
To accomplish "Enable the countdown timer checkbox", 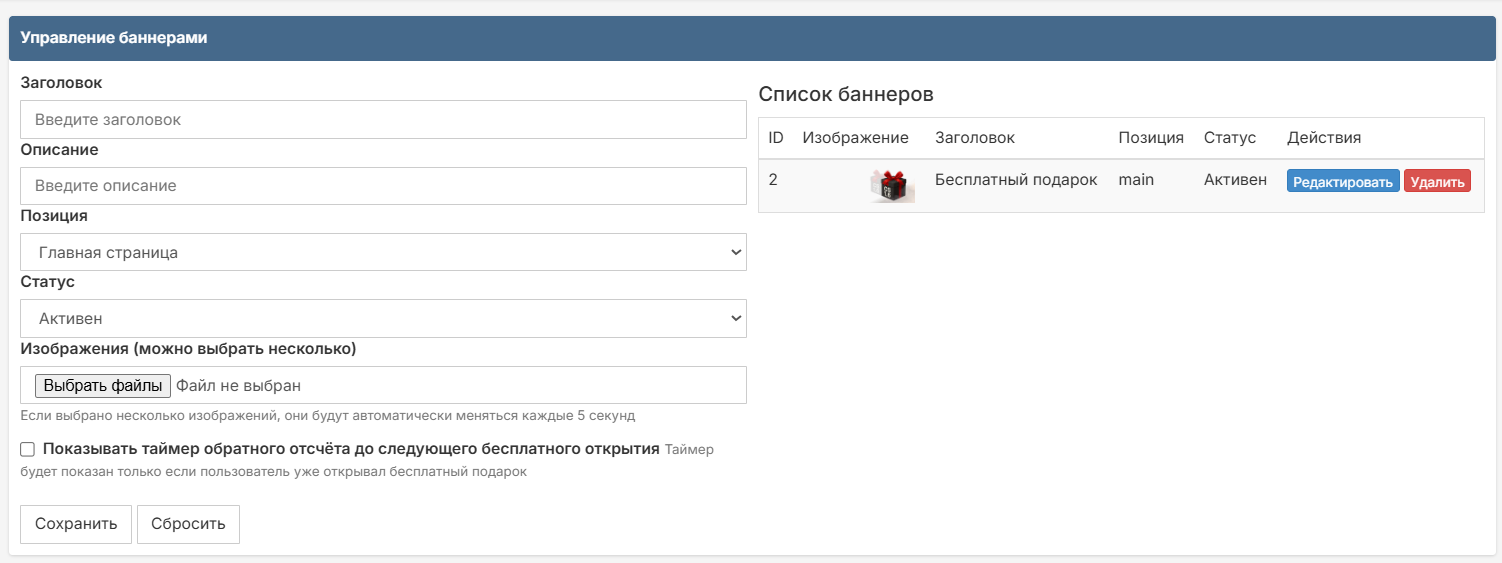I will (x=28, y=450).
